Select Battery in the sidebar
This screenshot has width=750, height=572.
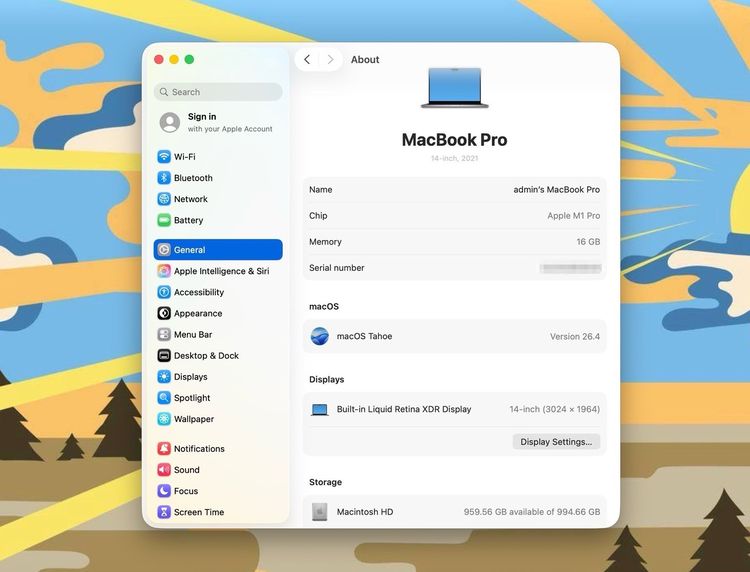[218, 220]
